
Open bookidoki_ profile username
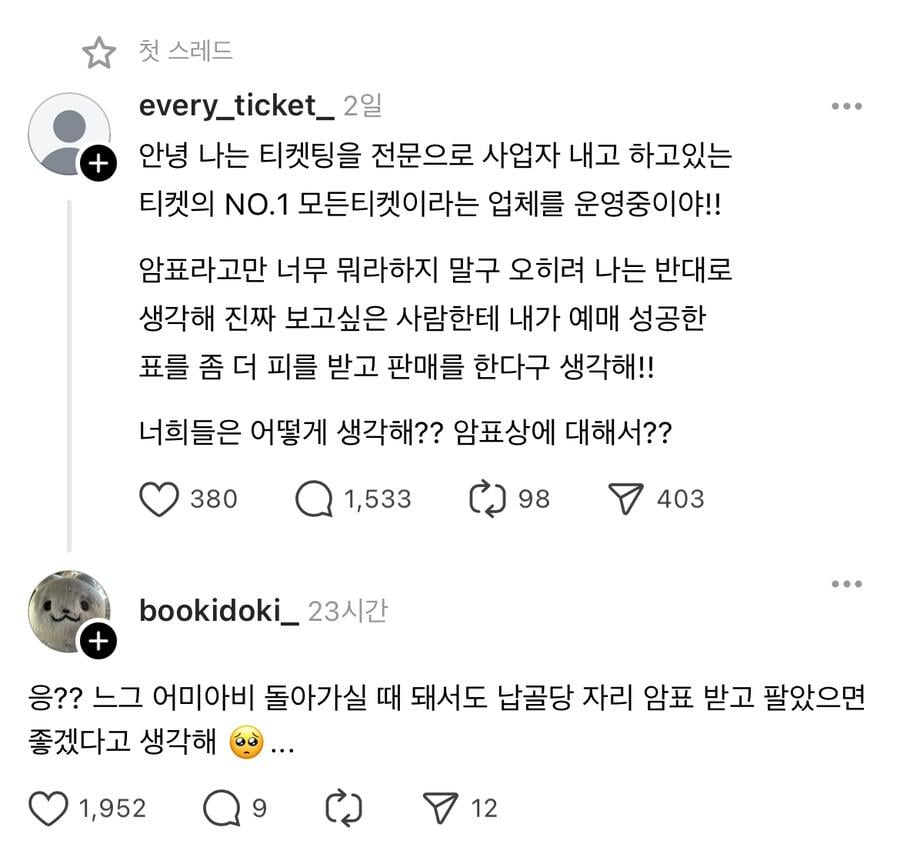click(x=219, y=611)
